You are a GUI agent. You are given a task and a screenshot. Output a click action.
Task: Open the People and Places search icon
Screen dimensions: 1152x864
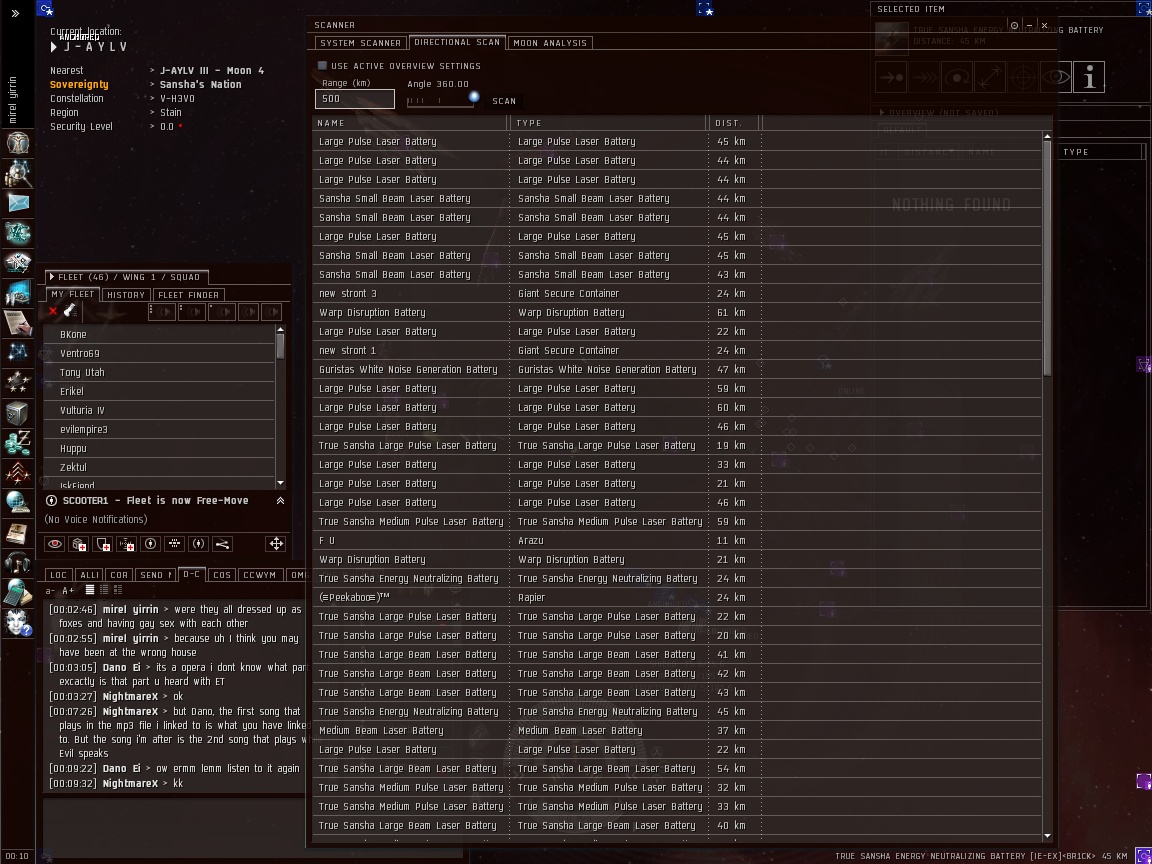point(17,173)
